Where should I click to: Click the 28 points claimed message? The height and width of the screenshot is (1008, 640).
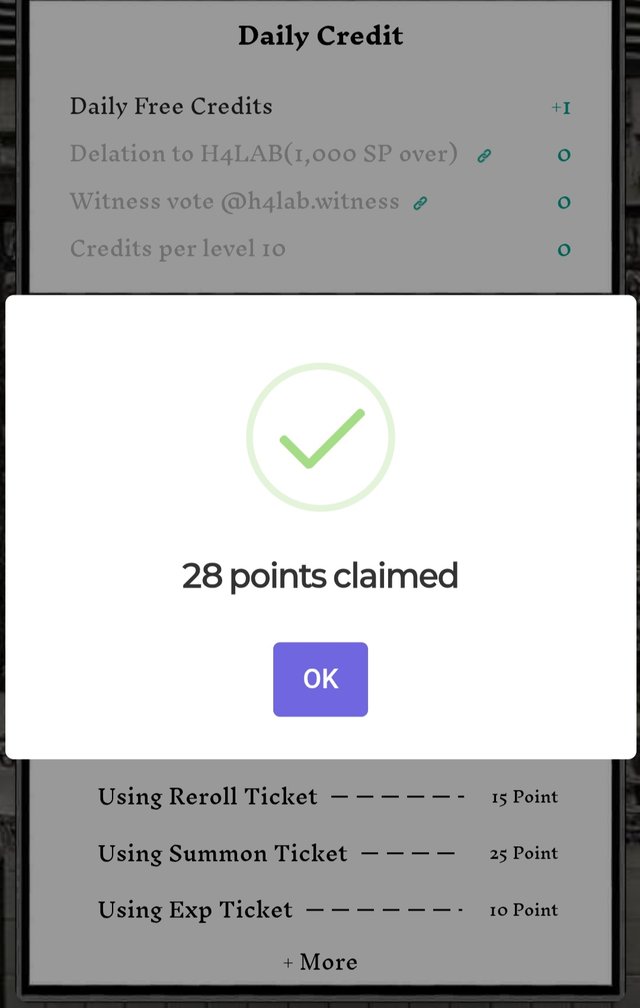pyautogui.click(x=320, y=576)
